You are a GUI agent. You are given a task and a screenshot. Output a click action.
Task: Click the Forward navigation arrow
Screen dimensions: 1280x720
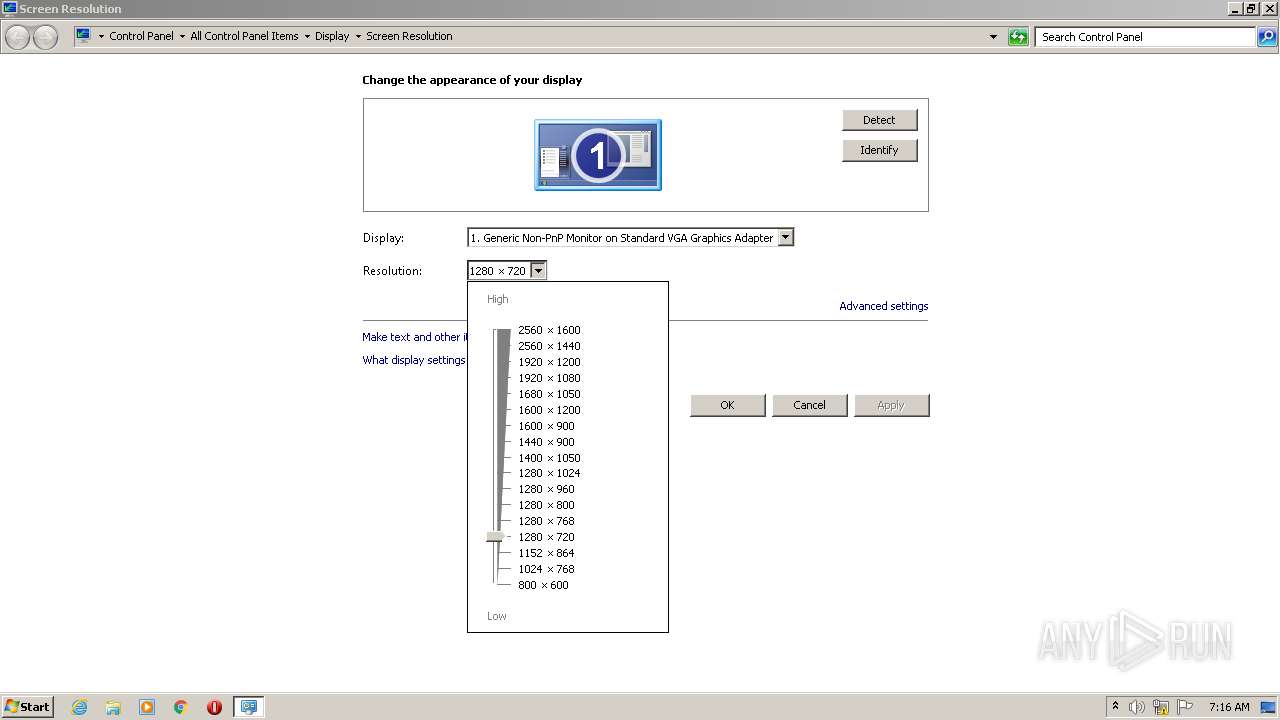[45, 37]
